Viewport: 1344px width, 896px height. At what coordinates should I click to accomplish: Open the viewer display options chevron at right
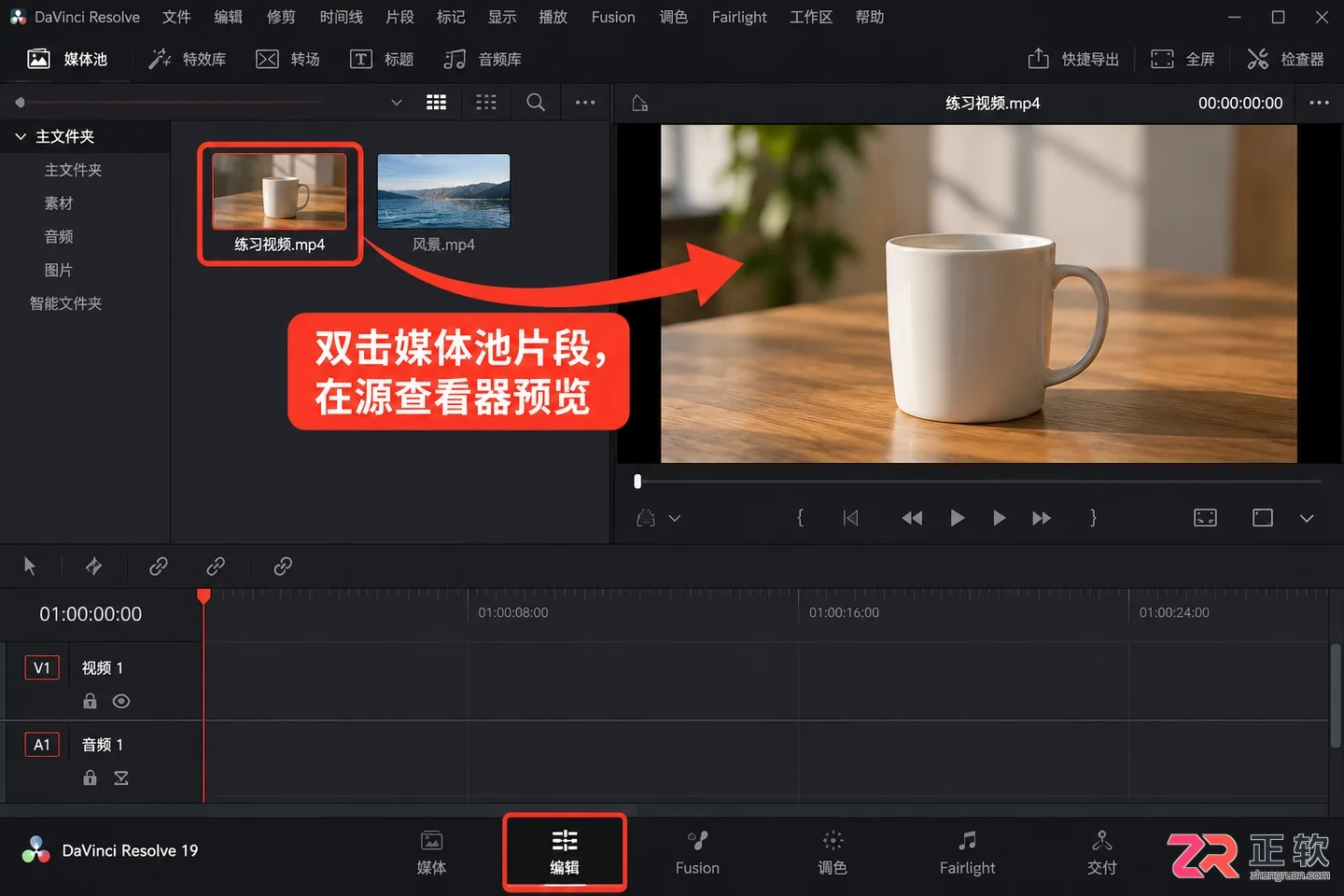point(1307,518)
